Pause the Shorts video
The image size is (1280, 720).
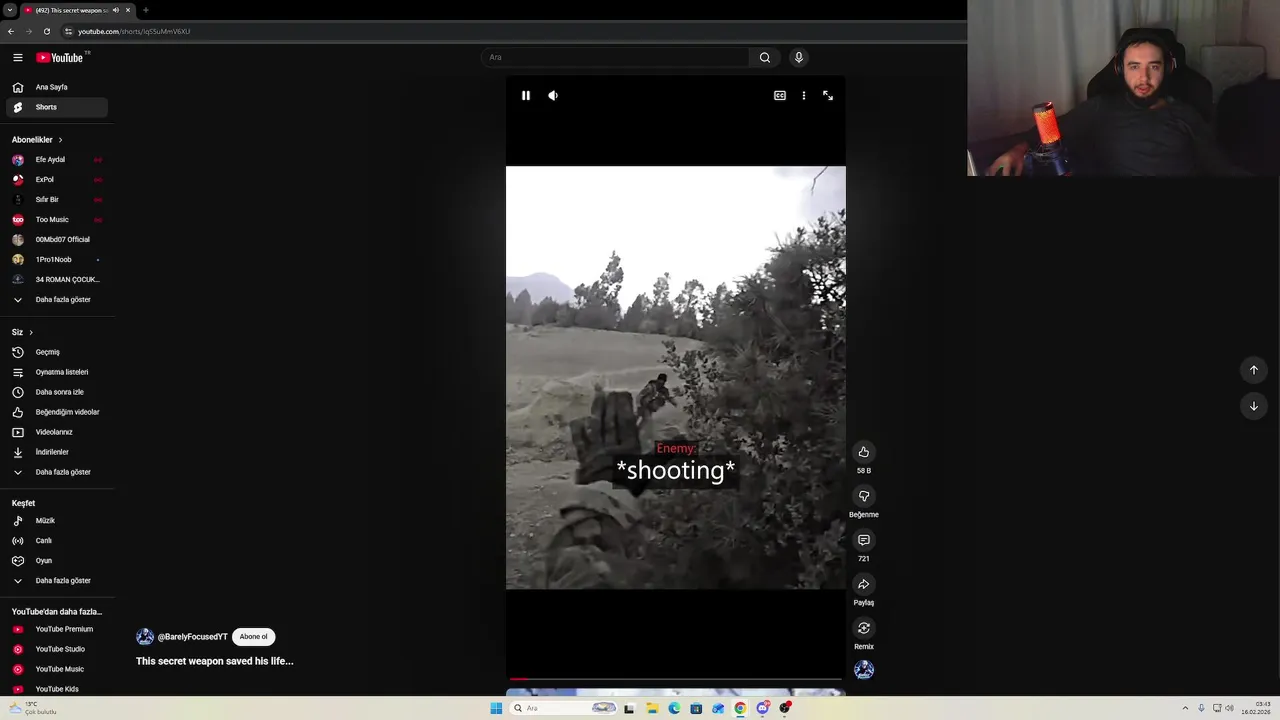526,96
